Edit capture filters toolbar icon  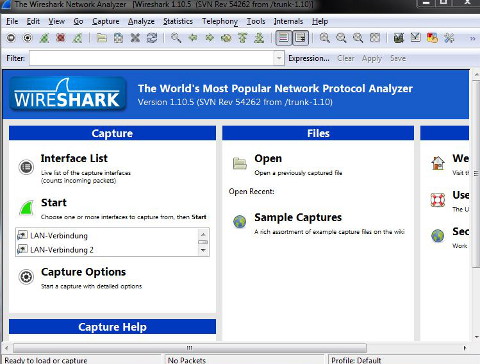[399, 38]
